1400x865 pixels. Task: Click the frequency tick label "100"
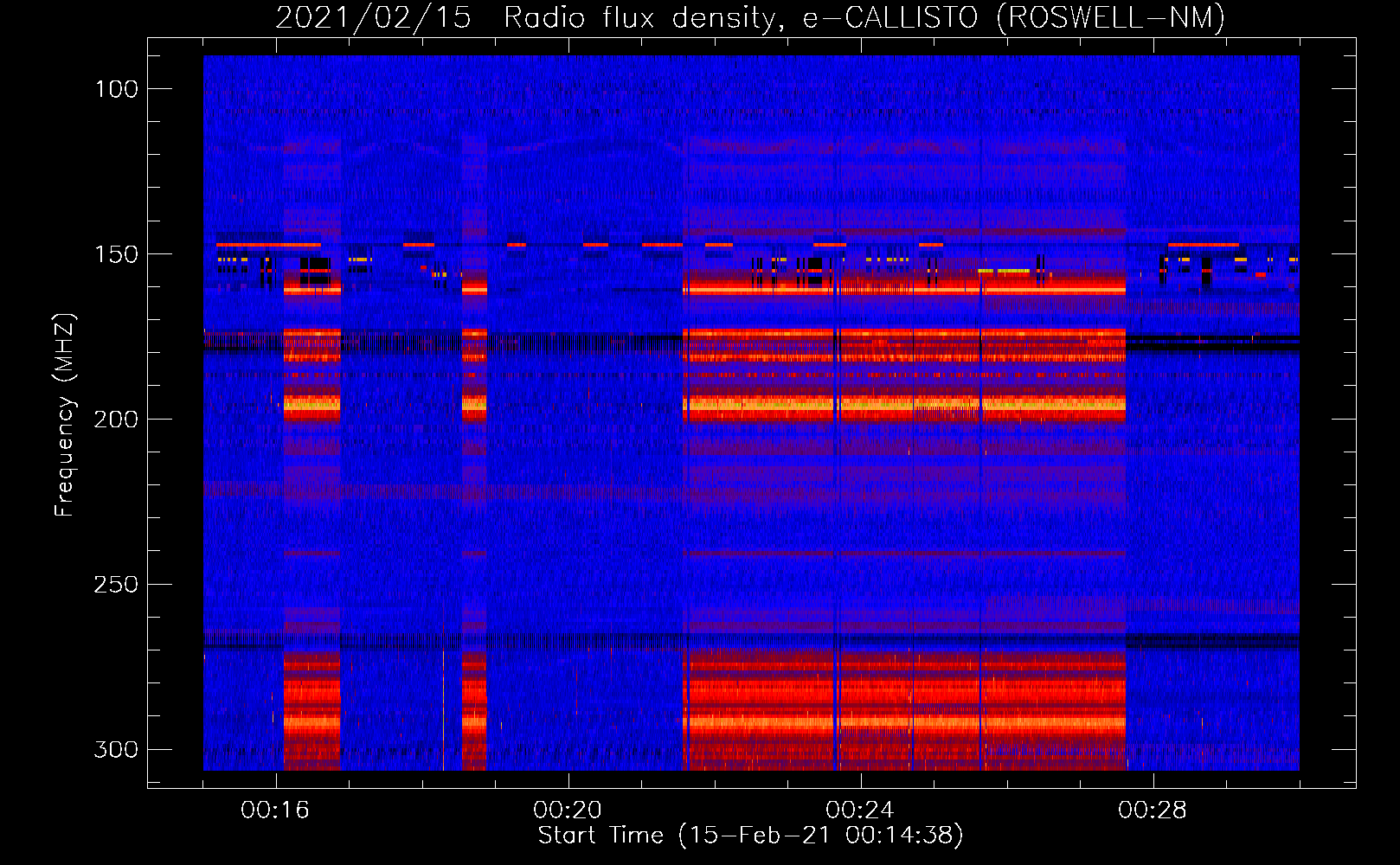pos(116,89)
